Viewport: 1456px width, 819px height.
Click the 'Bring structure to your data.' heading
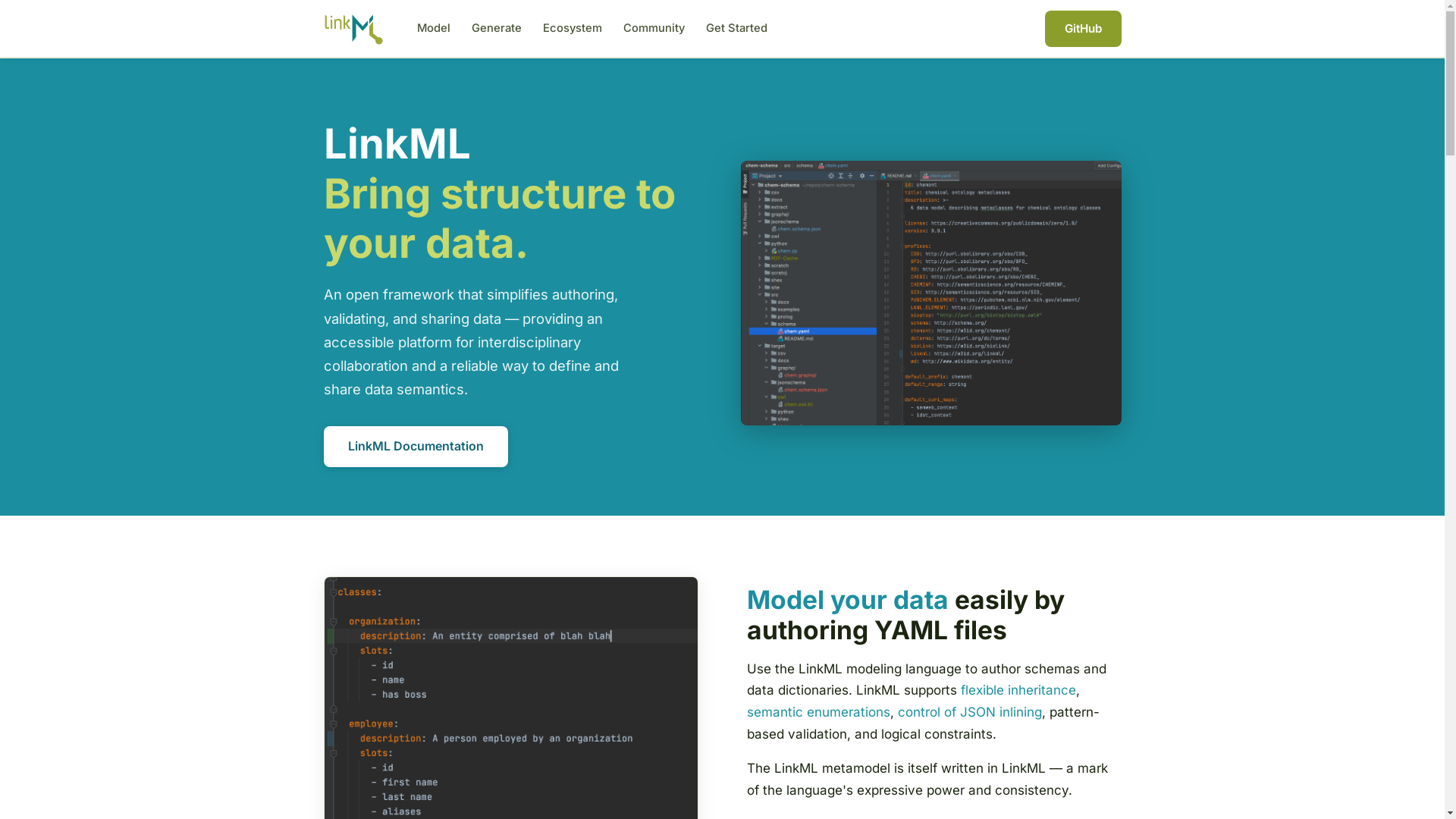pos(499,218)
